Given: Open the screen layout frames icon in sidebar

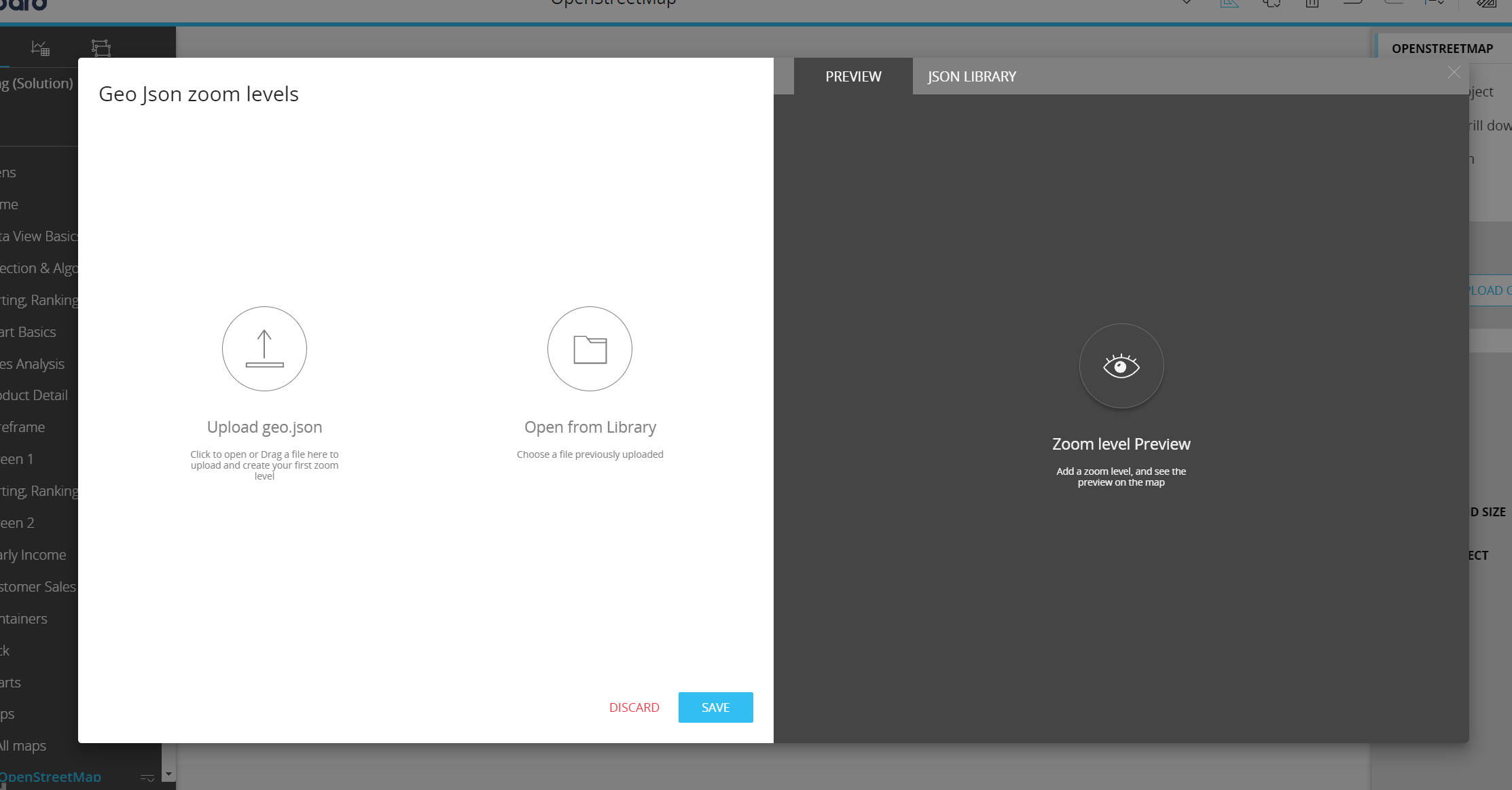Looking at the screenshot, I should [x=101, y=48].
